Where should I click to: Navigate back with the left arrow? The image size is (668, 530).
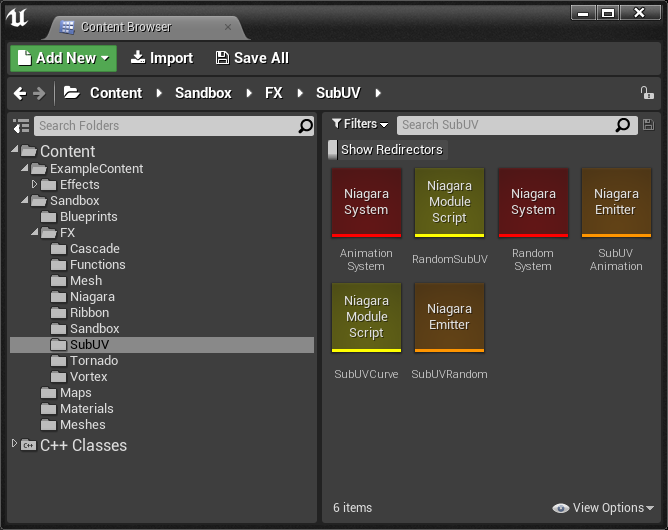click(x=20, y=93)
